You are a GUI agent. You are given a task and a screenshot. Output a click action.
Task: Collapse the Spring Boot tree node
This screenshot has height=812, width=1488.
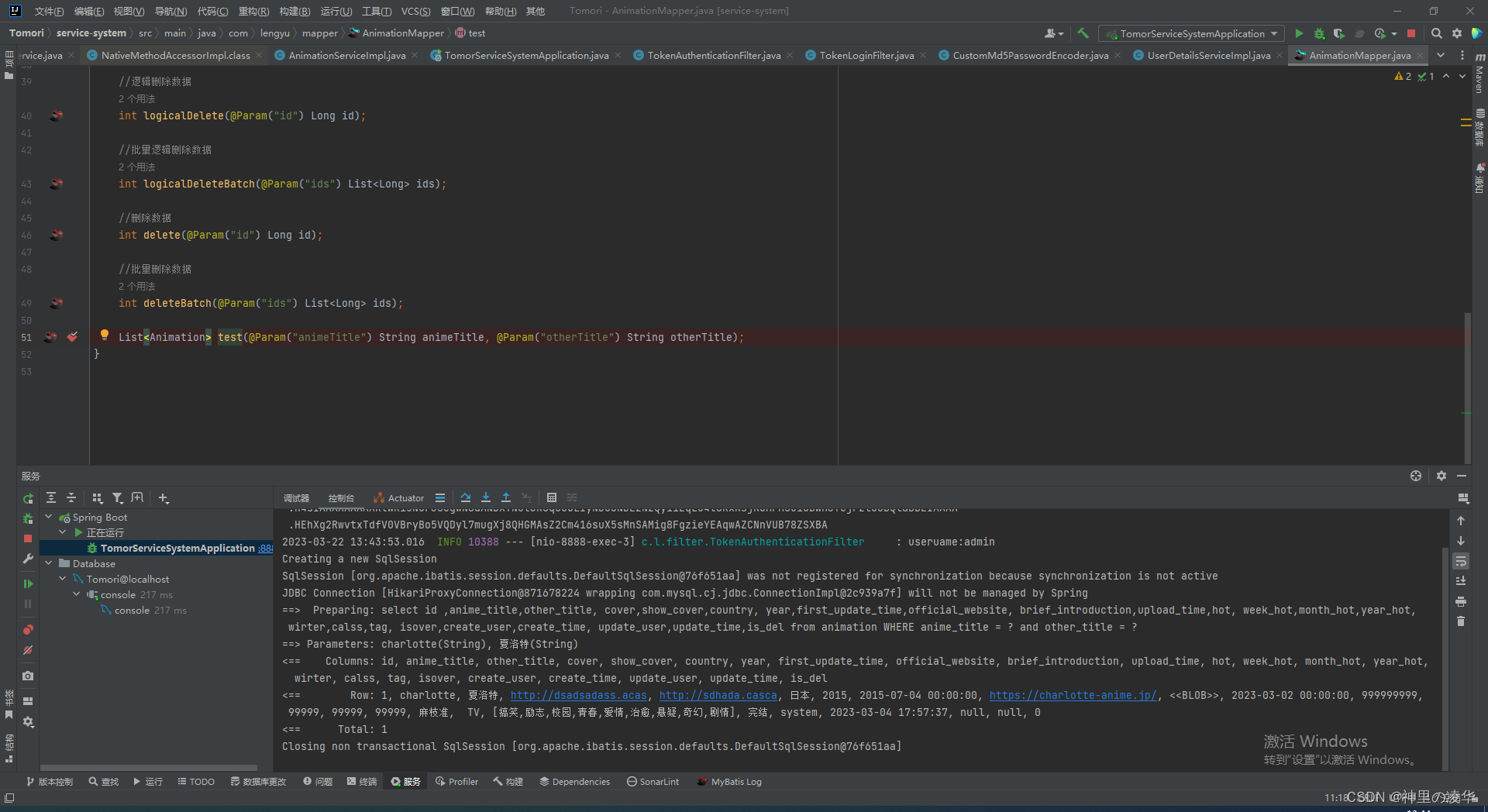pos(49,517)
